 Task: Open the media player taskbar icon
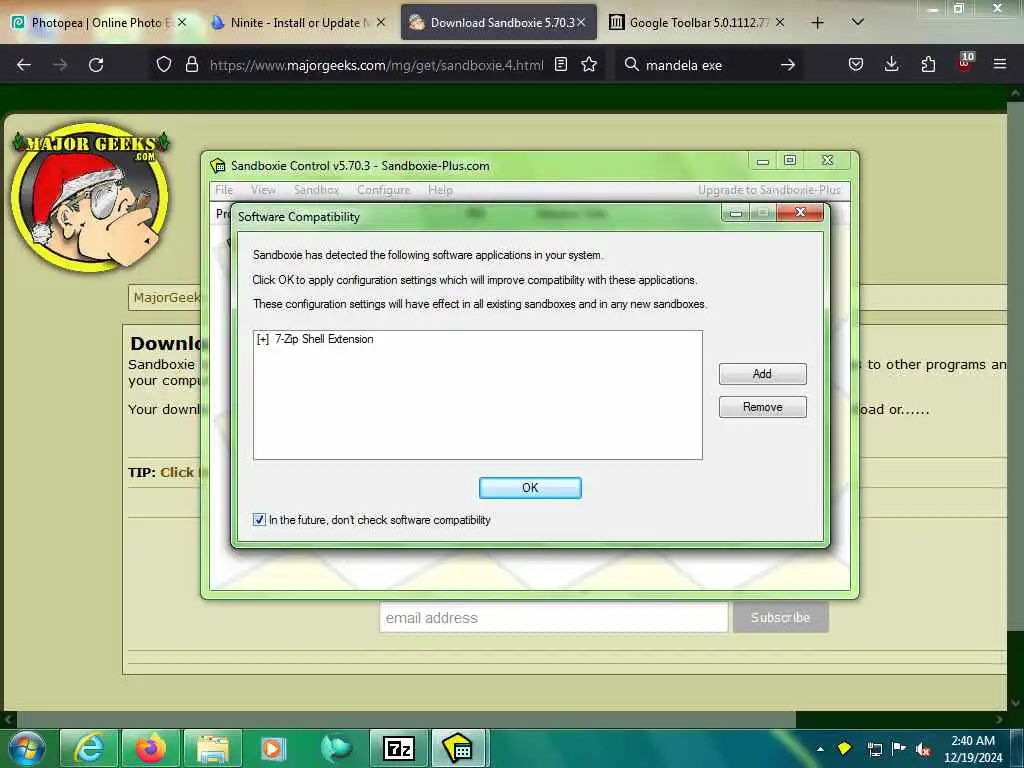point(274,748)
